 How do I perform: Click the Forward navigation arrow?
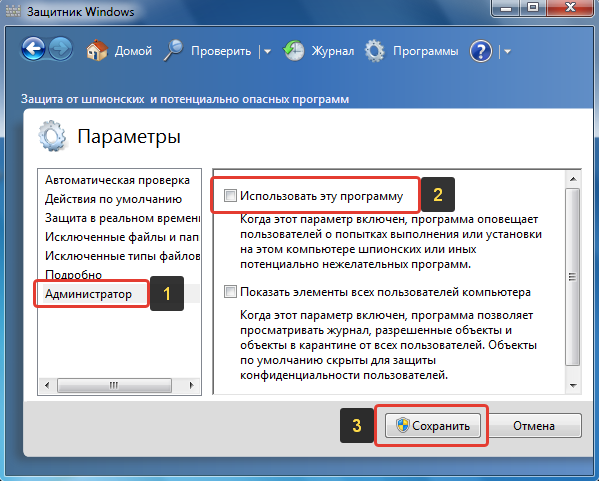pos(61,49)
